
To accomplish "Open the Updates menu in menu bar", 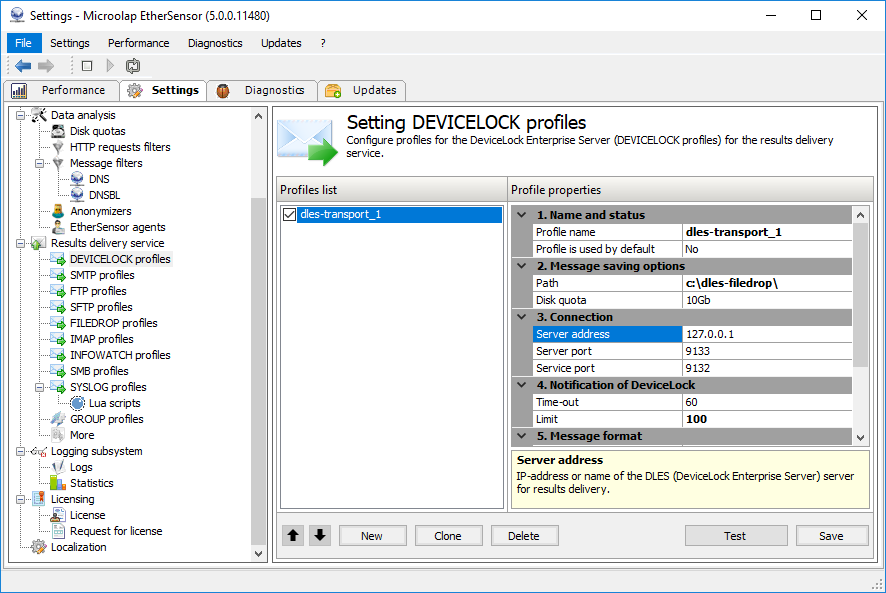I will tap(281, 43).
